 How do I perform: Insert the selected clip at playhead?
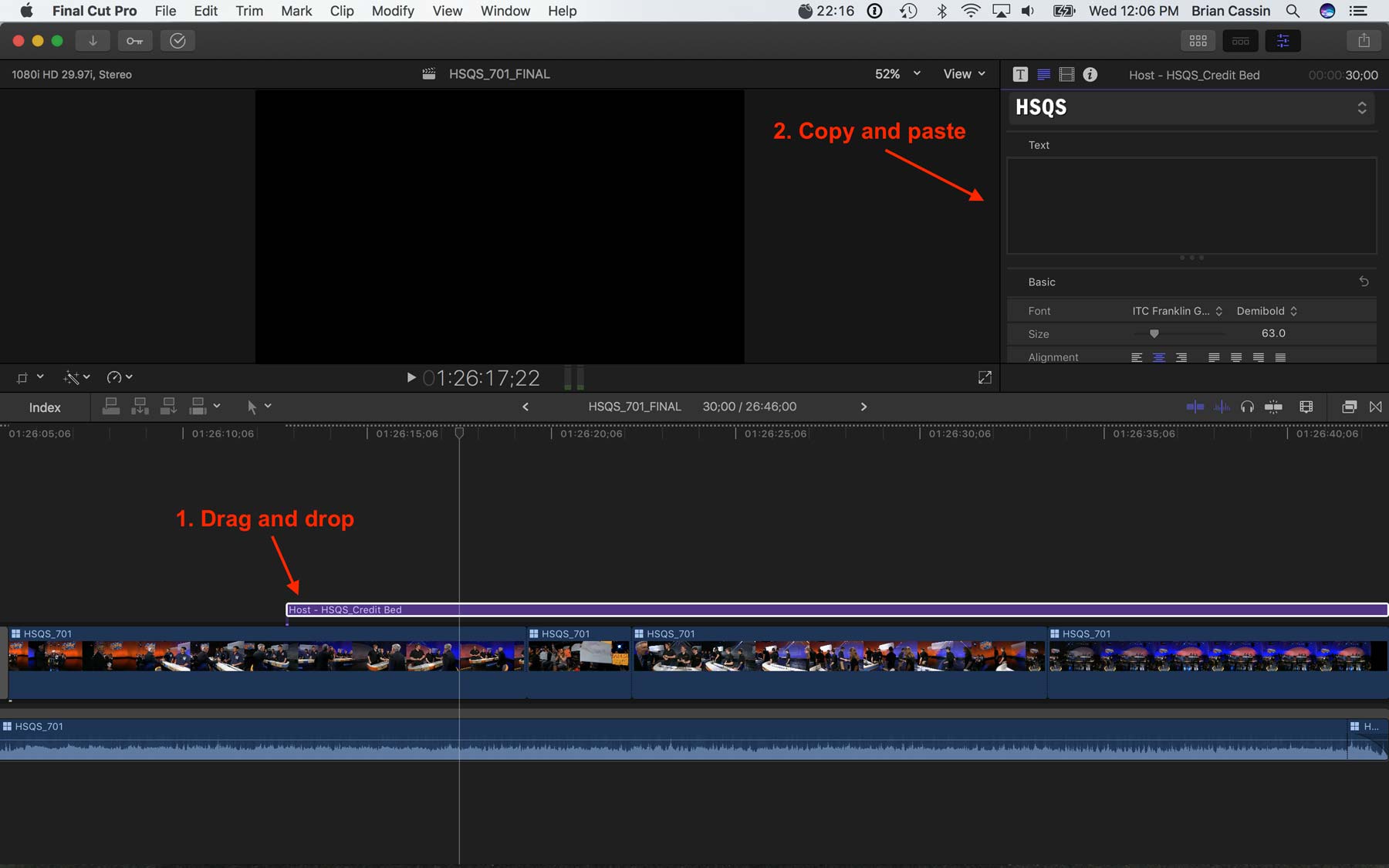[x=140, y=406]
